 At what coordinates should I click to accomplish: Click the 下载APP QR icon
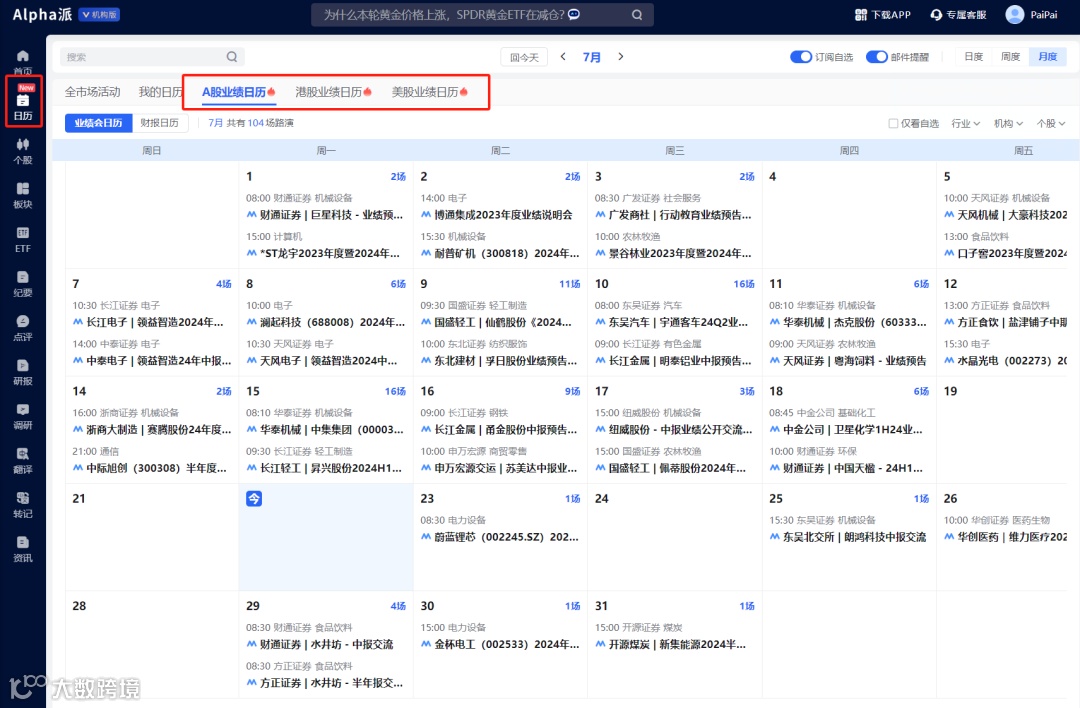[x=860, y=14]
